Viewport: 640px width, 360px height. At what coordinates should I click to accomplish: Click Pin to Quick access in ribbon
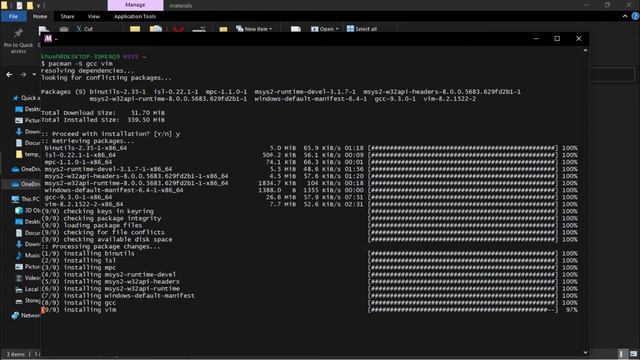coord(18,41)
